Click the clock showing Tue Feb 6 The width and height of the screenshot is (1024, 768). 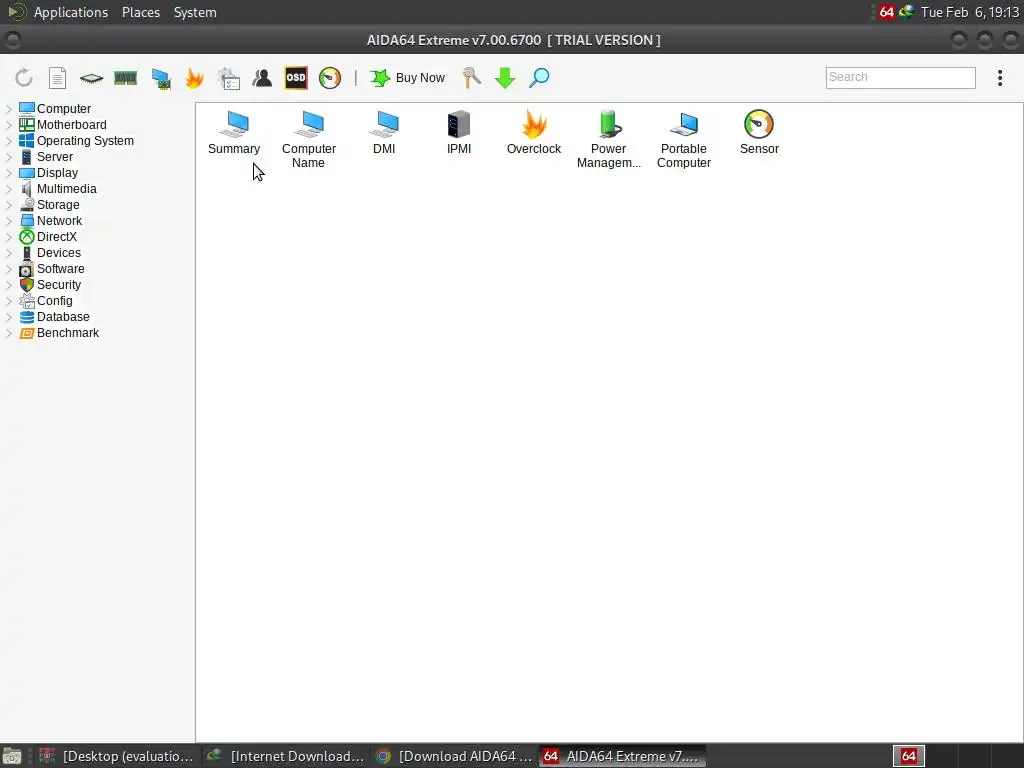click(x=970, y=12)
